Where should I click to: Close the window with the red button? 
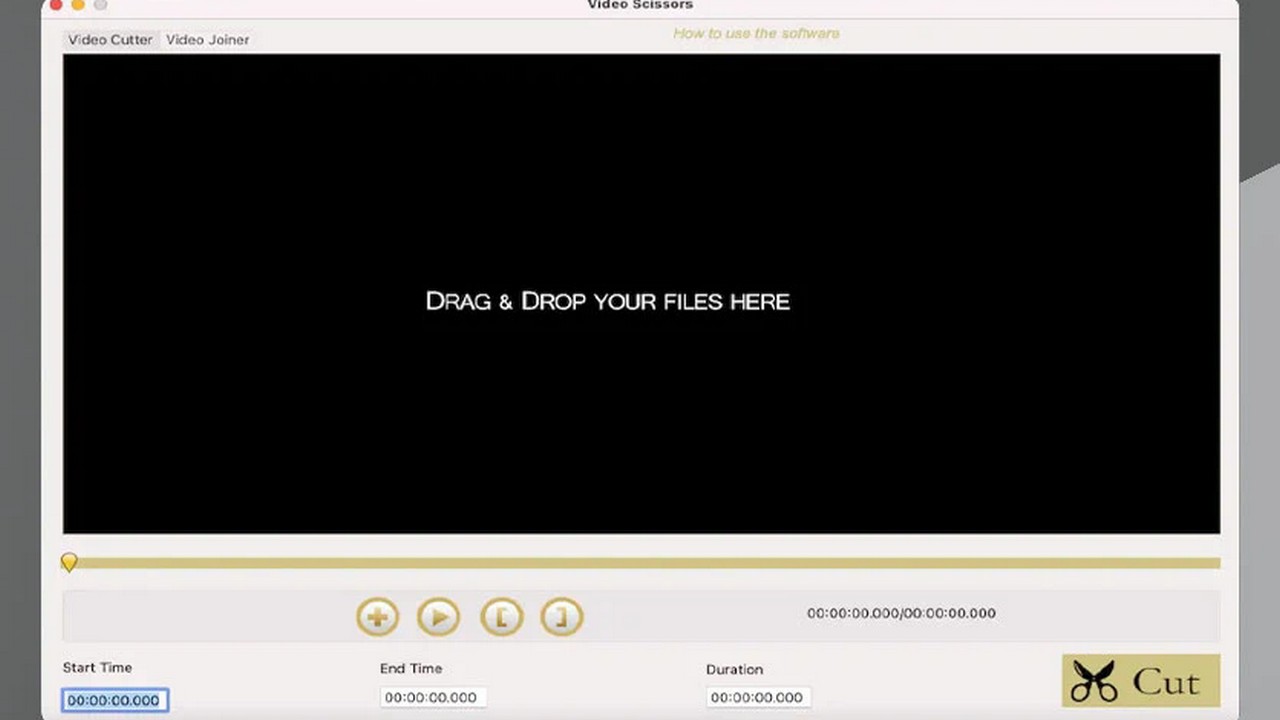[56, 4]
